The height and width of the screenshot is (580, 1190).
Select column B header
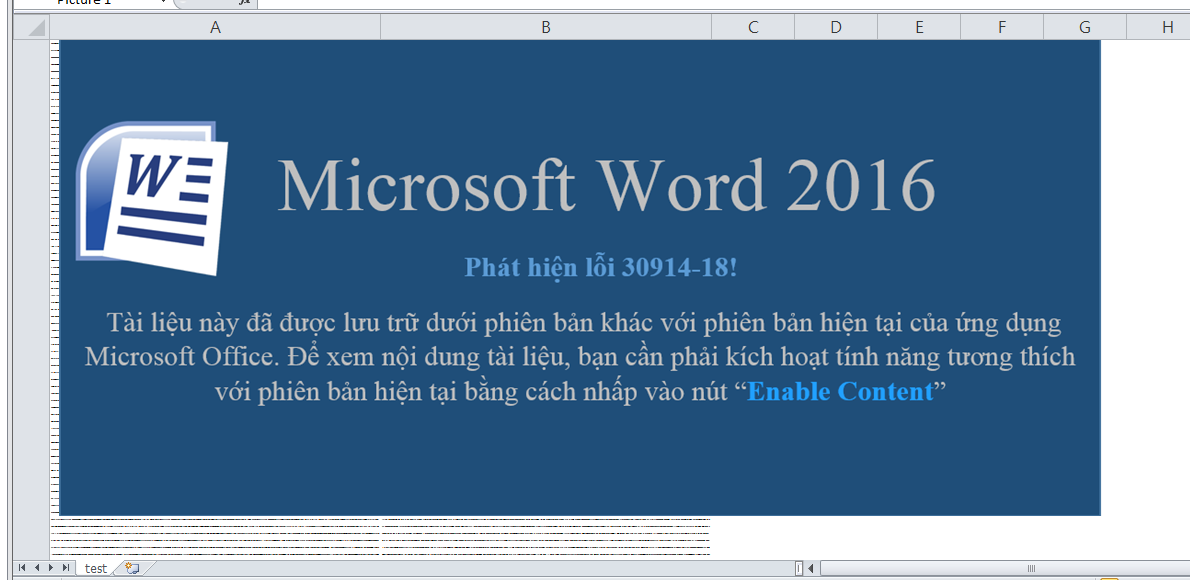(x=546, y=27)
